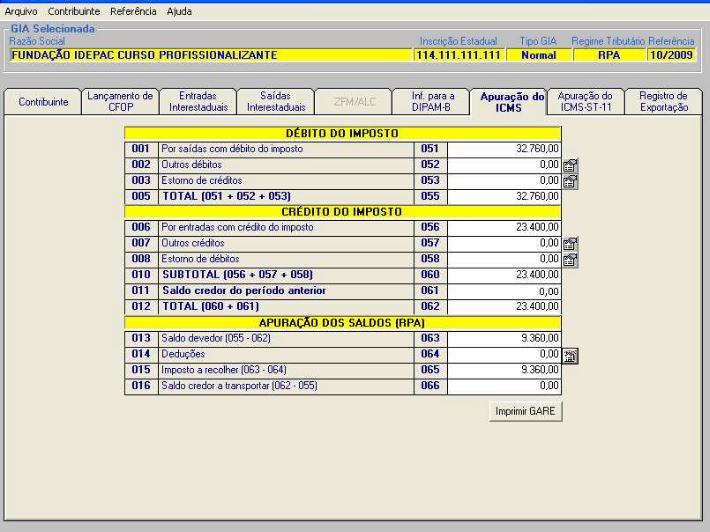Open the Ajuda menu

(179, 11)
